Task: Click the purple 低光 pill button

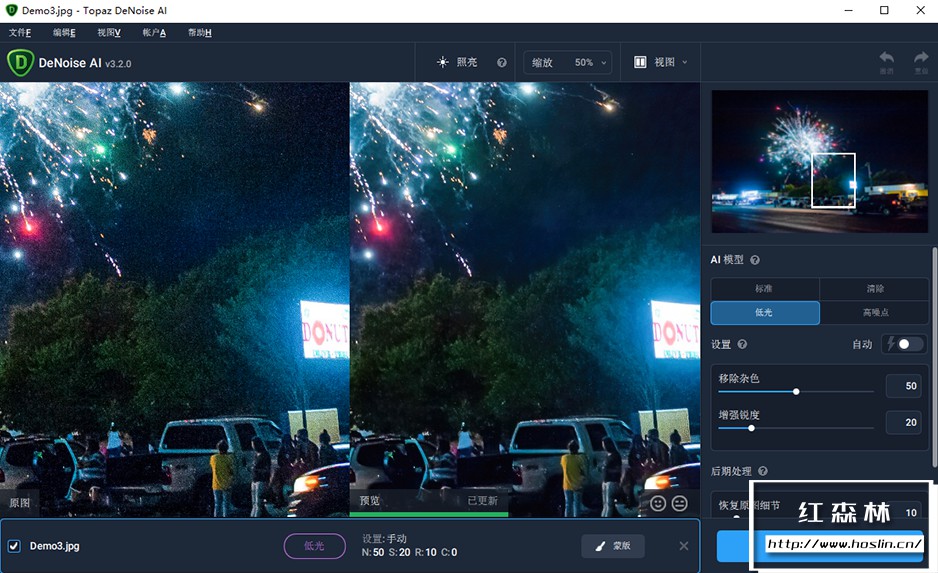Action: pyautogui.click(x=315, y=545)
